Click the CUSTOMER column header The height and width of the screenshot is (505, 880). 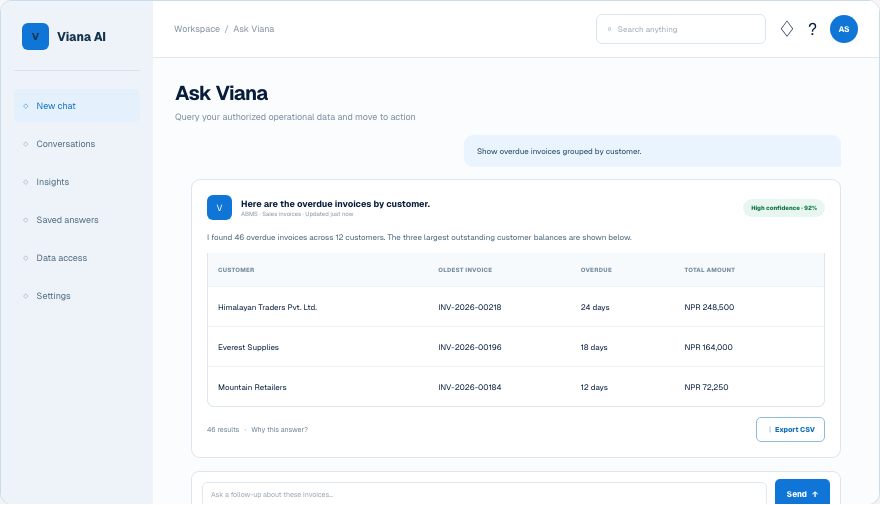[x=236, y=270]
